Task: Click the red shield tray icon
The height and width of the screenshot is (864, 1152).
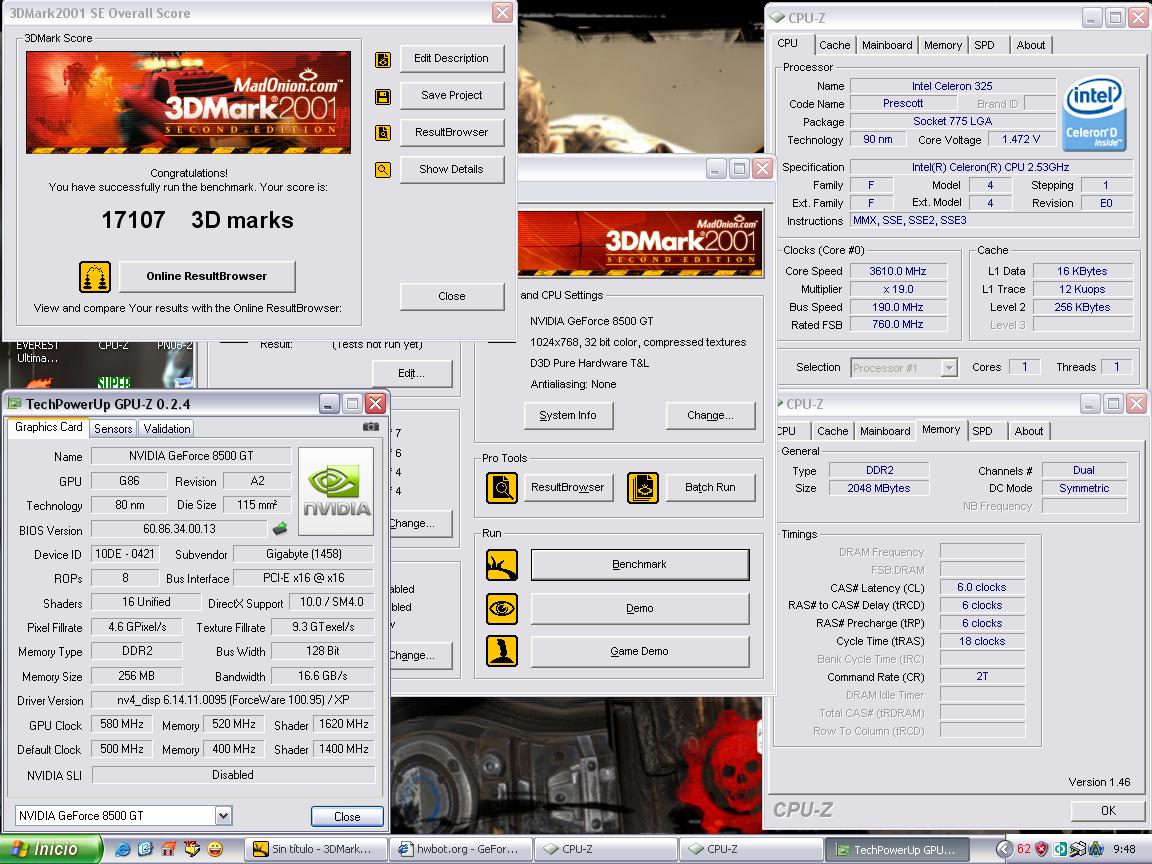Action: pyautogui.click(x=1041, y=849)
